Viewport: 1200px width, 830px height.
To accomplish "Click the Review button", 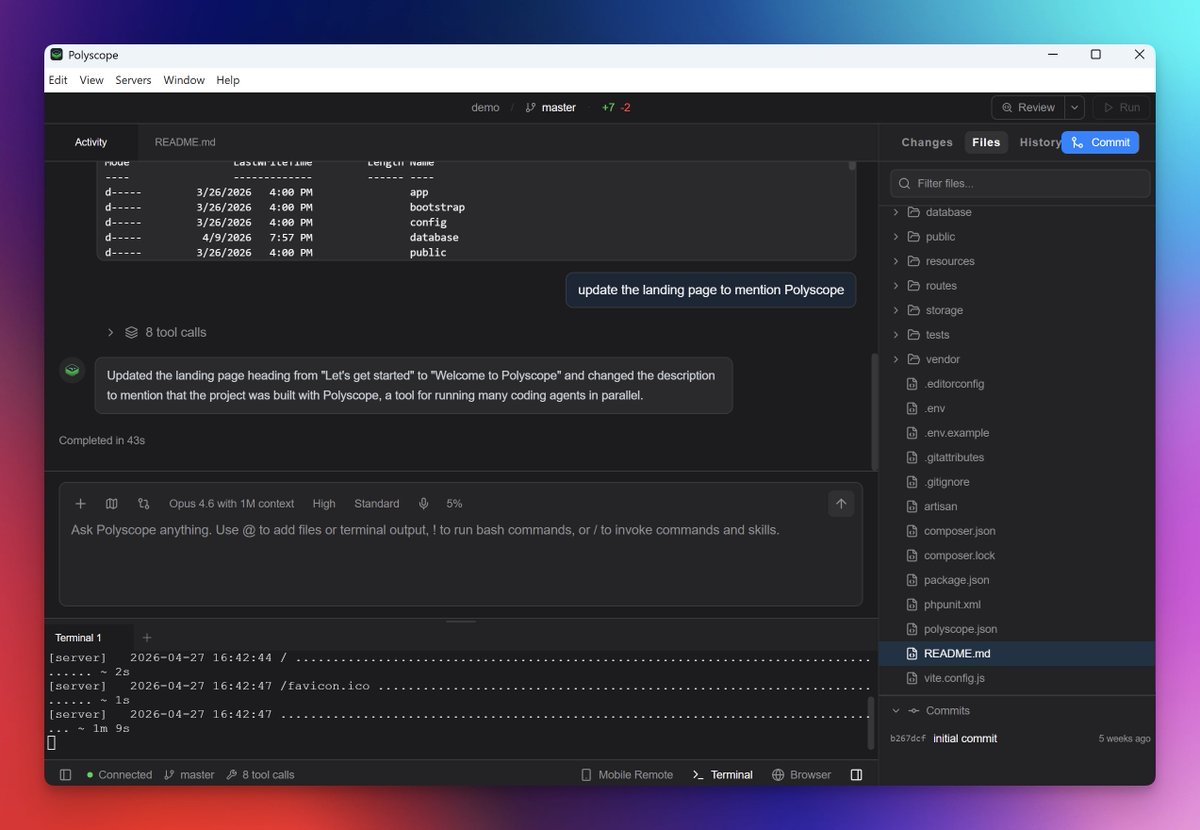I will click(x=1028, y=107).
